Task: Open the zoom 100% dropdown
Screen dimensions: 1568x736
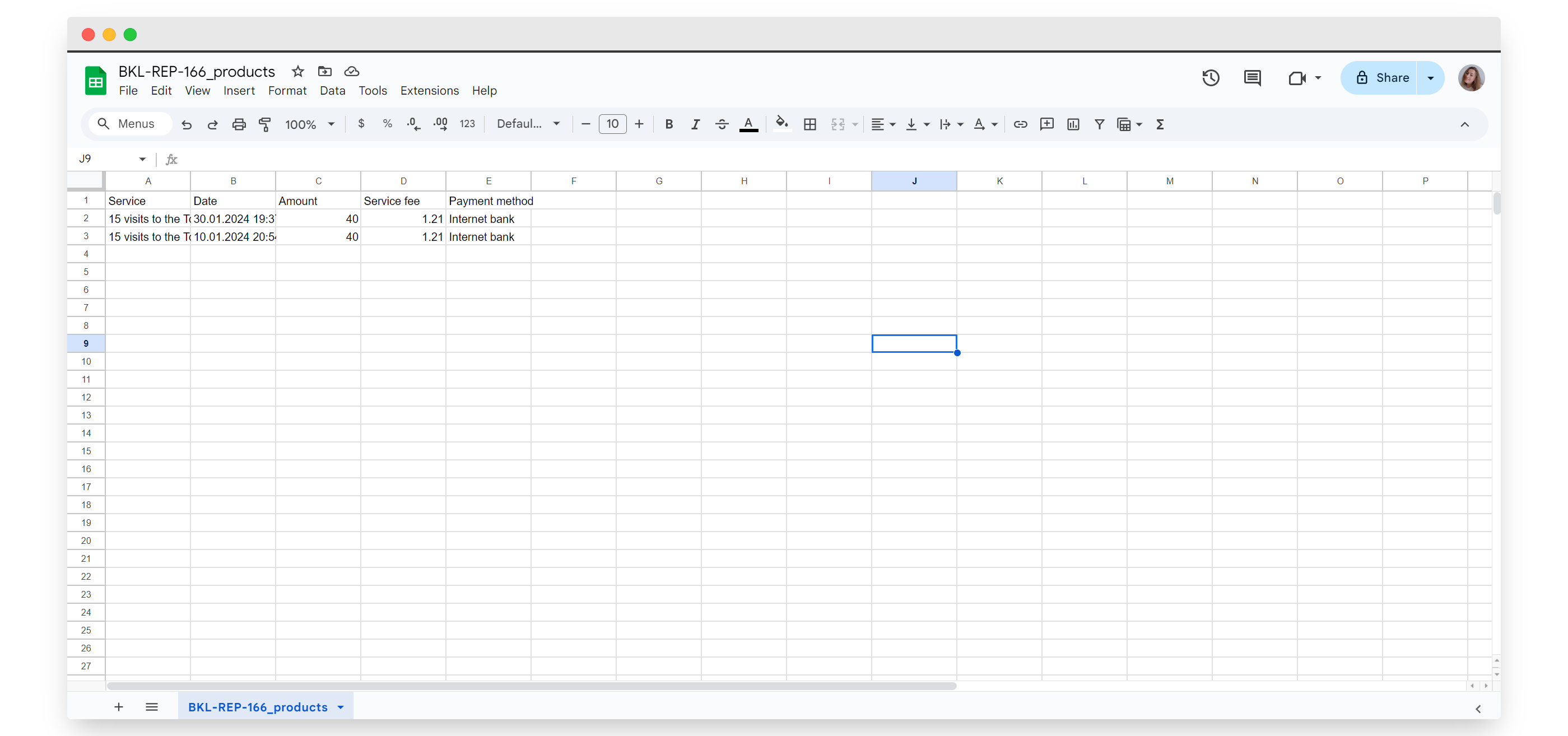Action: tap(309, 124)
